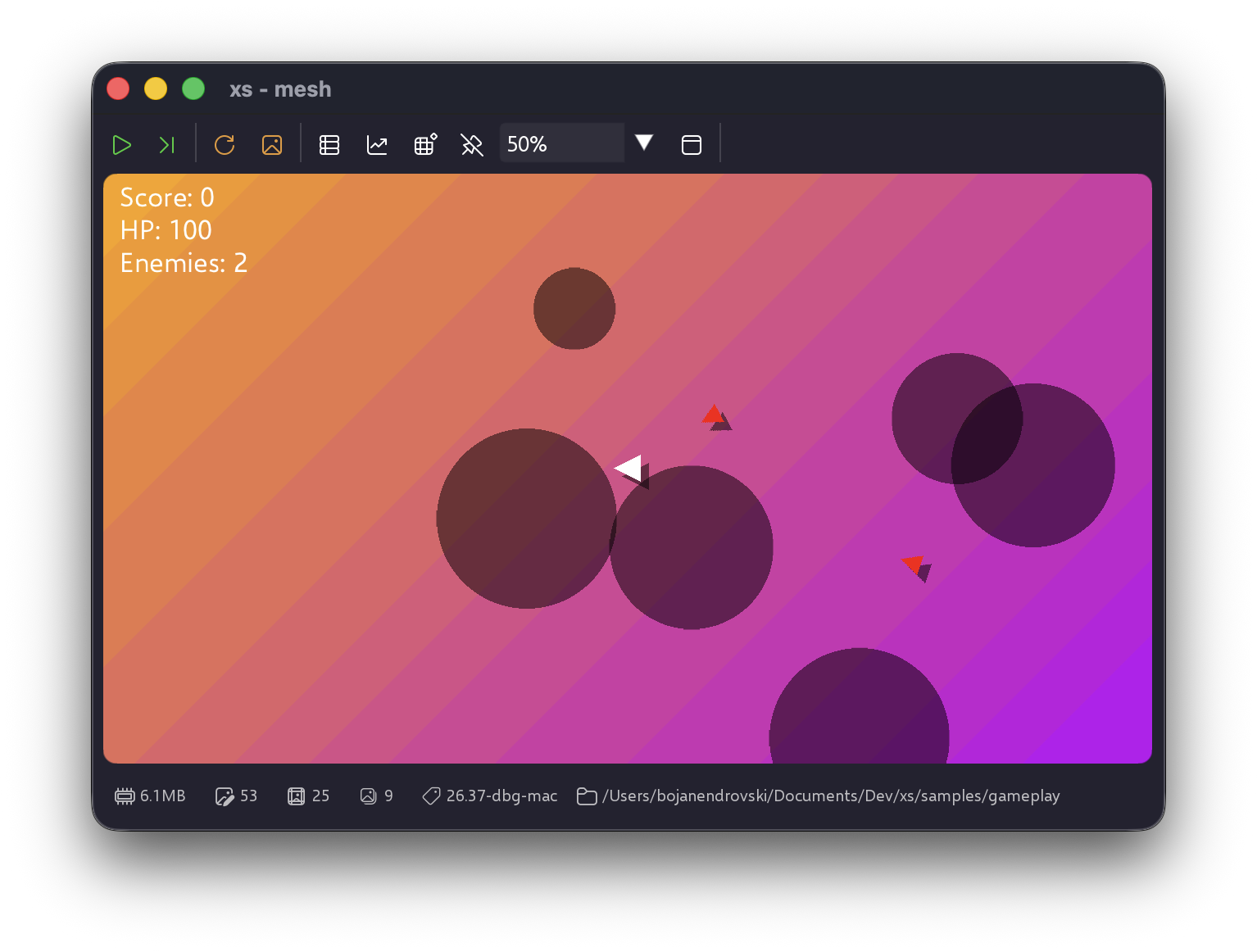Select the grid inspector icon in the toolbar
Image resolution: width=1257 pixels, height=952 pixels.
click(x=424, y=144)
